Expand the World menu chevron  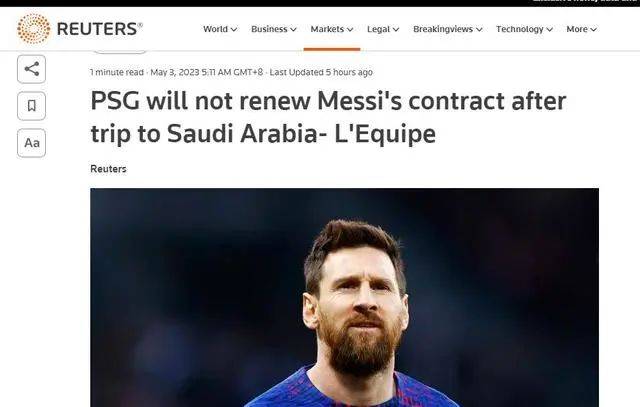coord(233,29)
